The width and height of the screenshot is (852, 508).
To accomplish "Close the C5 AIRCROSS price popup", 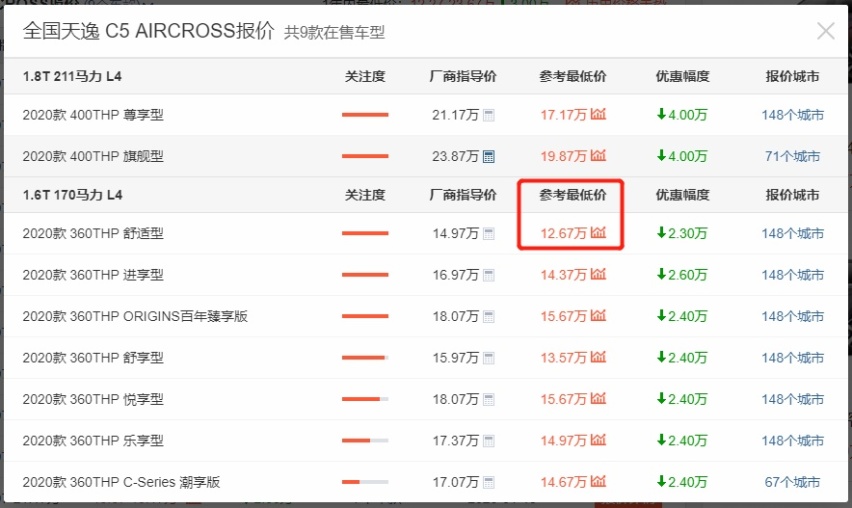I will pos(825,31).
